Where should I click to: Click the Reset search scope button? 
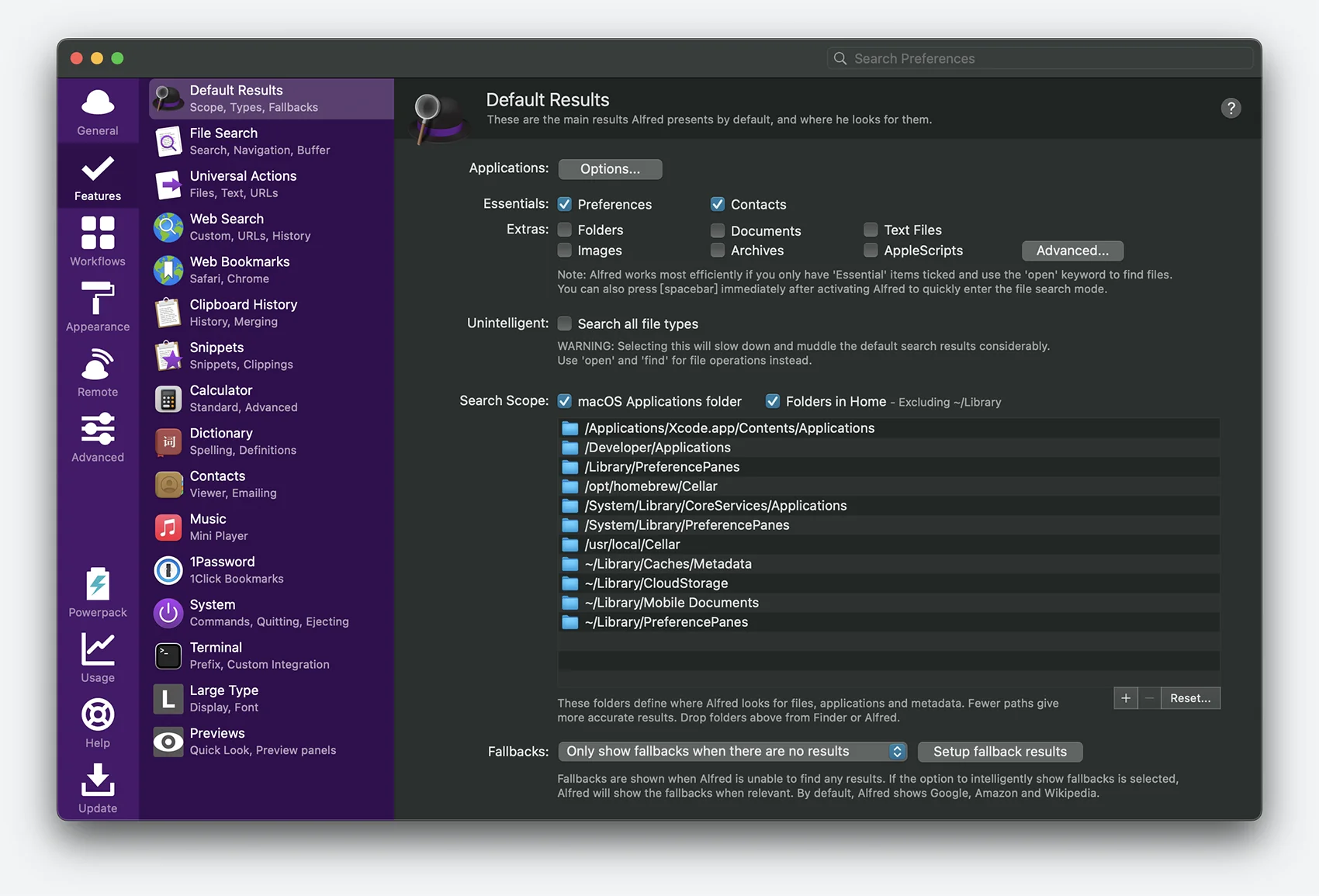[1190, 698]
